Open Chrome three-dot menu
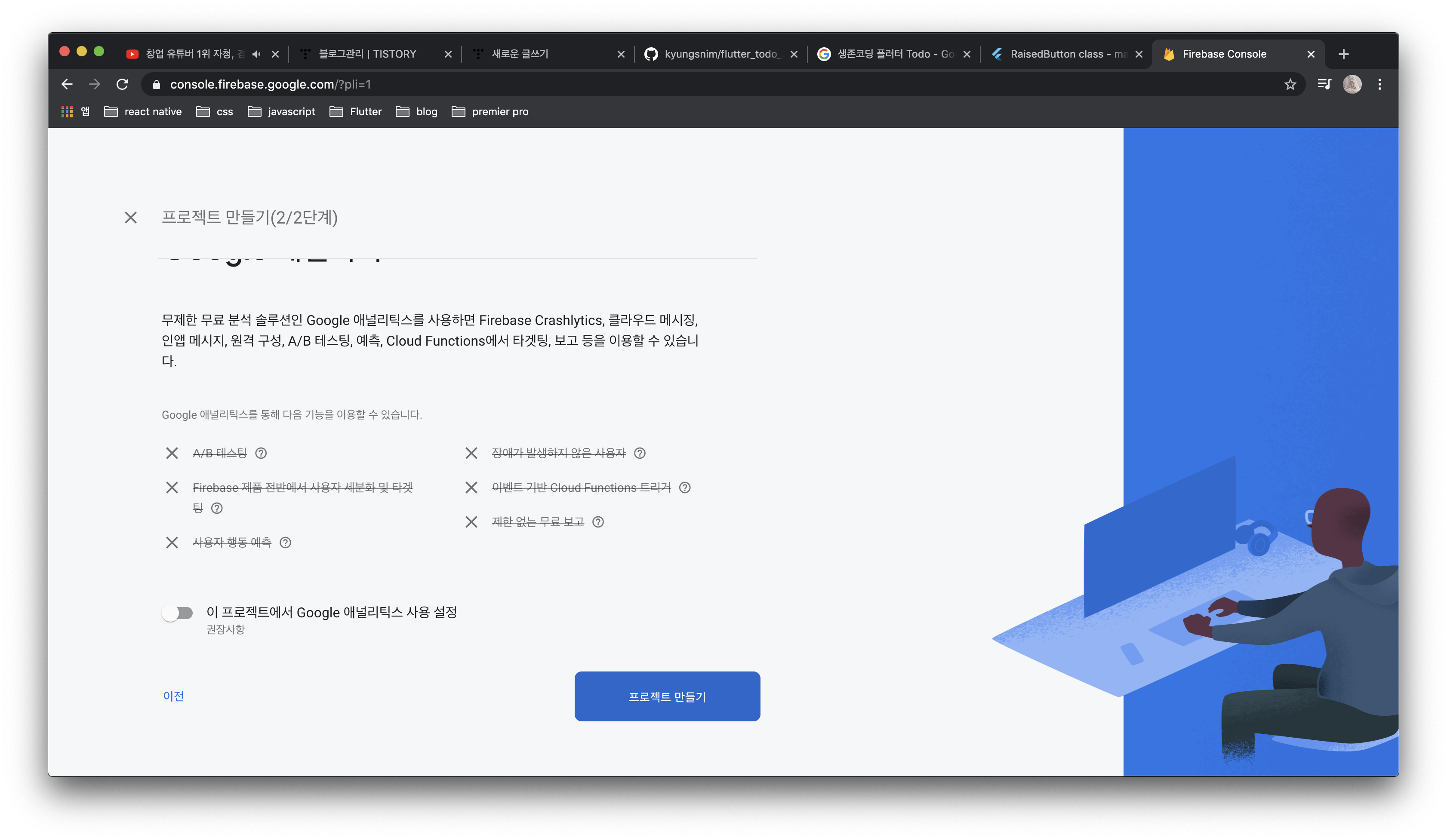1447x840 pixels. click(1380, 84)
